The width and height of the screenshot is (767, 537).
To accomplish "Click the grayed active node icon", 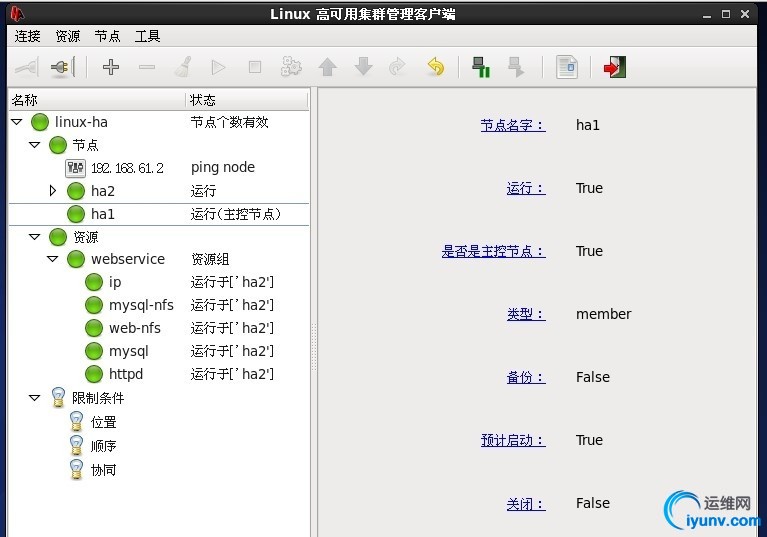I will pyautogui.click(x=517, y=67).
